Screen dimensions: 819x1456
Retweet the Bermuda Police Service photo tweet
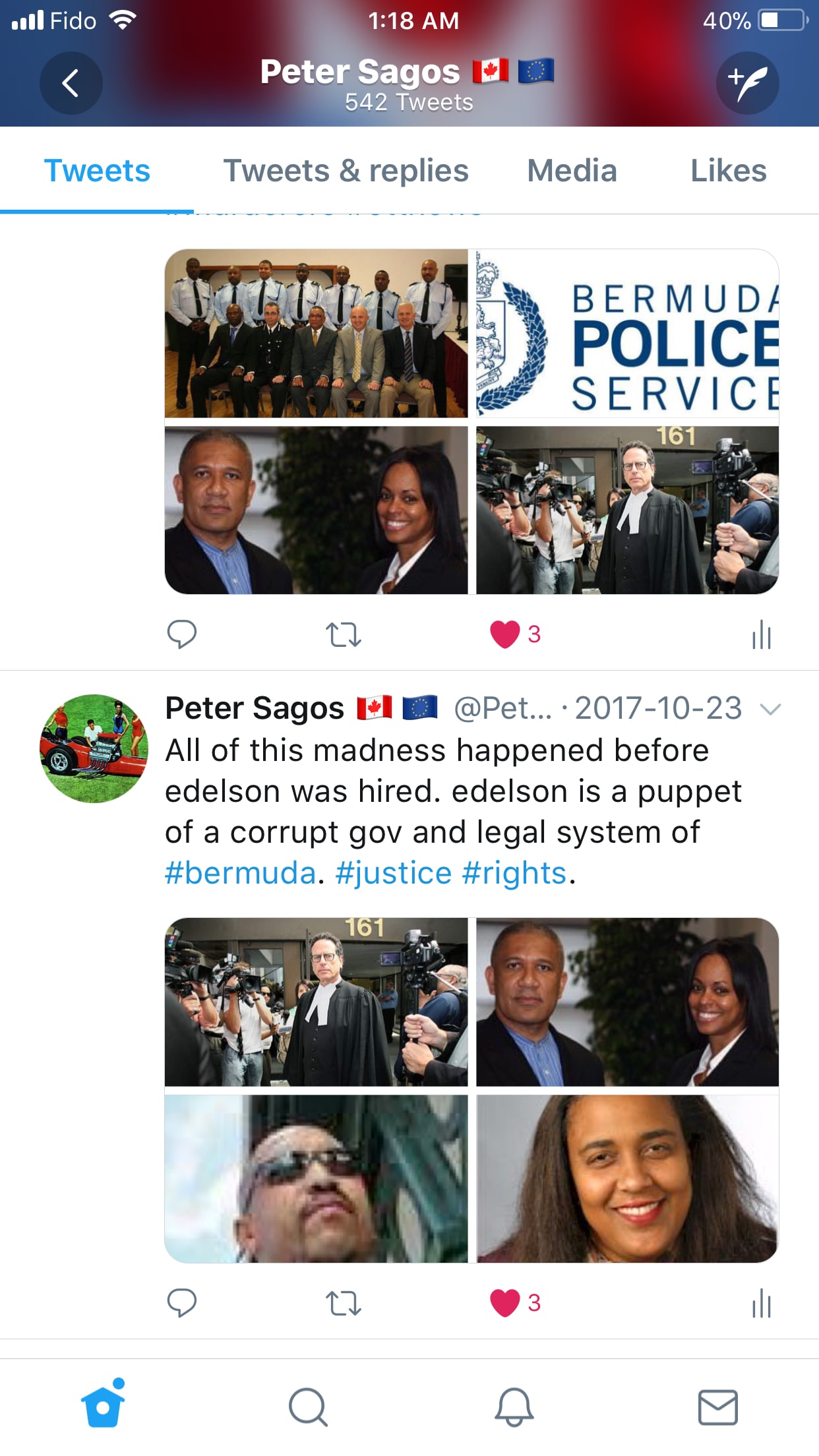click(344, 634)
